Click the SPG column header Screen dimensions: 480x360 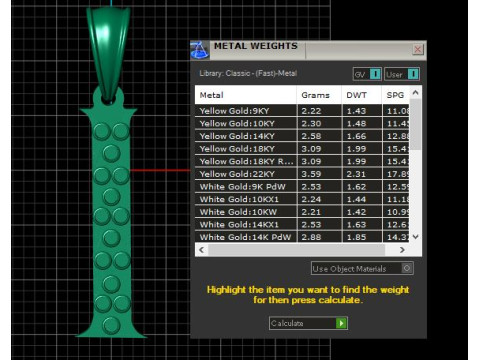(395, 95)
